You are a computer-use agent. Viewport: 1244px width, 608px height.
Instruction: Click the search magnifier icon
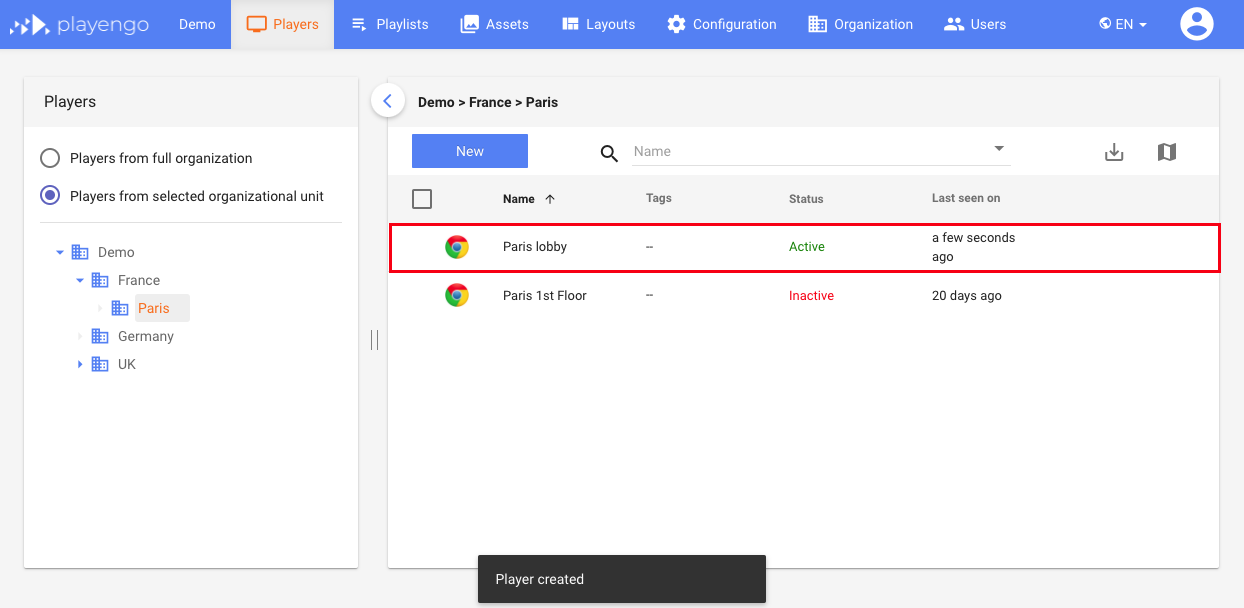point(609,153)
